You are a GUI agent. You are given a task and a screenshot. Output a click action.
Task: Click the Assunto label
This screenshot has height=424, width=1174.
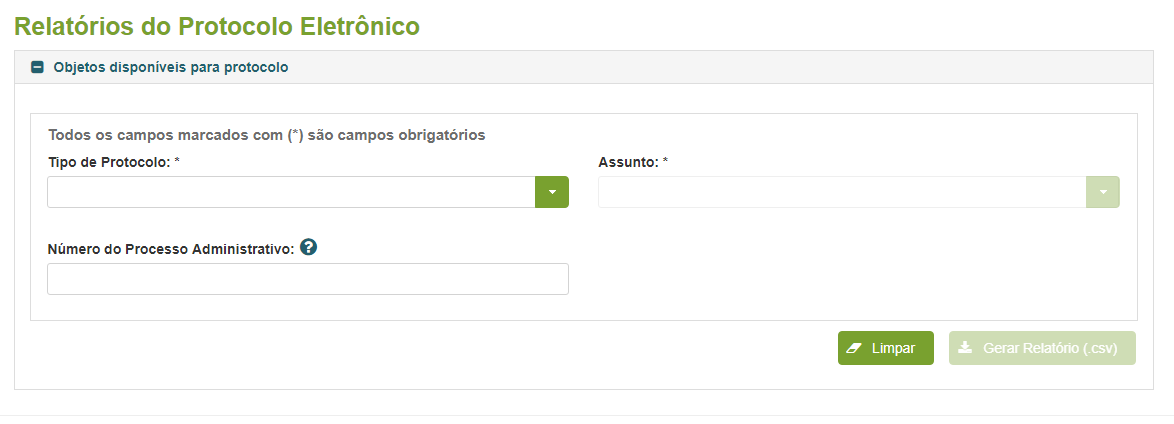628,162
